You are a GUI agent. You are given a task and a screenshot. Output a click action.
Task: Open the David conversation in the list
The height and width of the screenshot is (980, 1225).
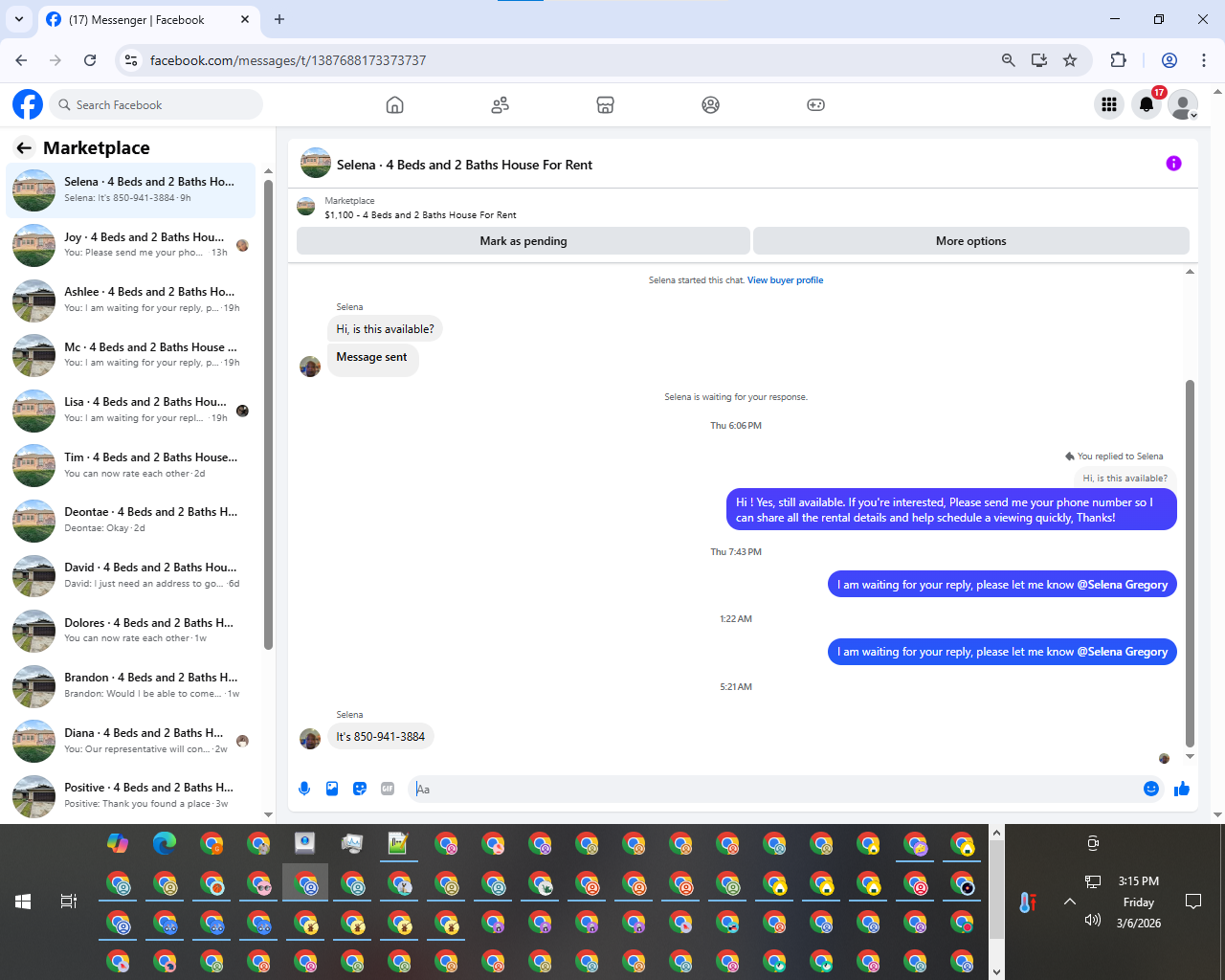click(x=131, y=575)
